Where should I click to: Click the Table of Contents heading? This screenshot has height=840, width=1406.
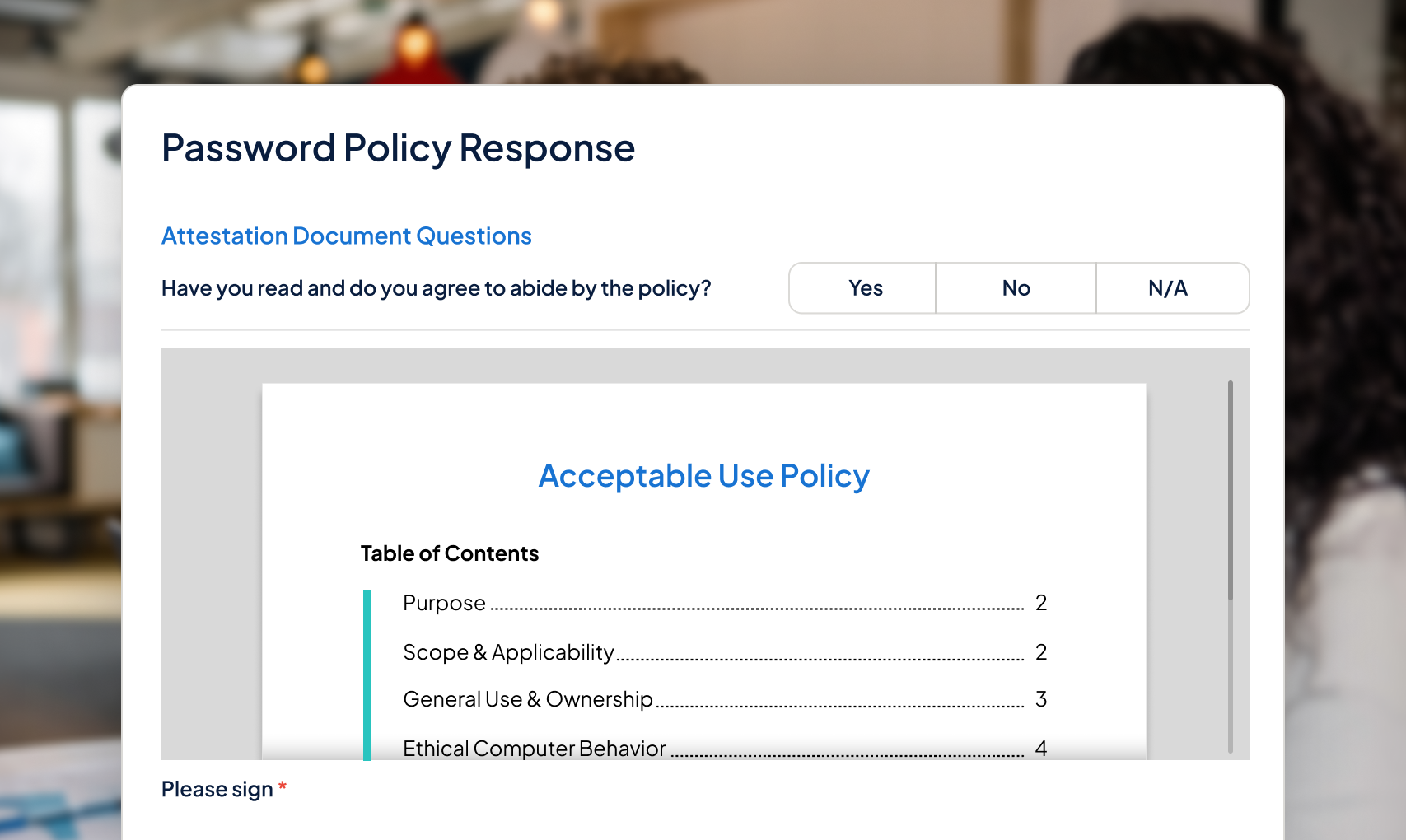coord(449,553)
